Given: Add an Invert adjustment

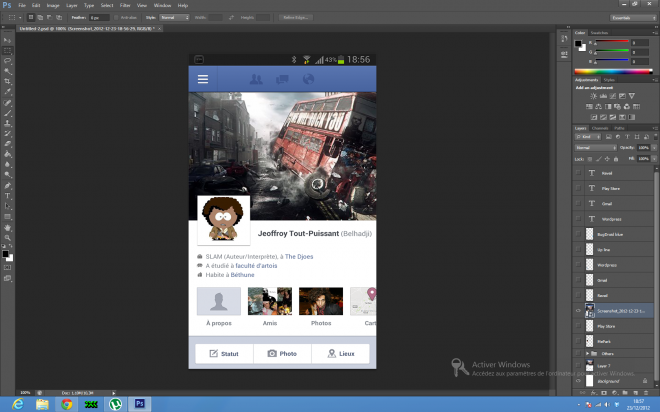Looking at the screenshot, I should [594, 117].
